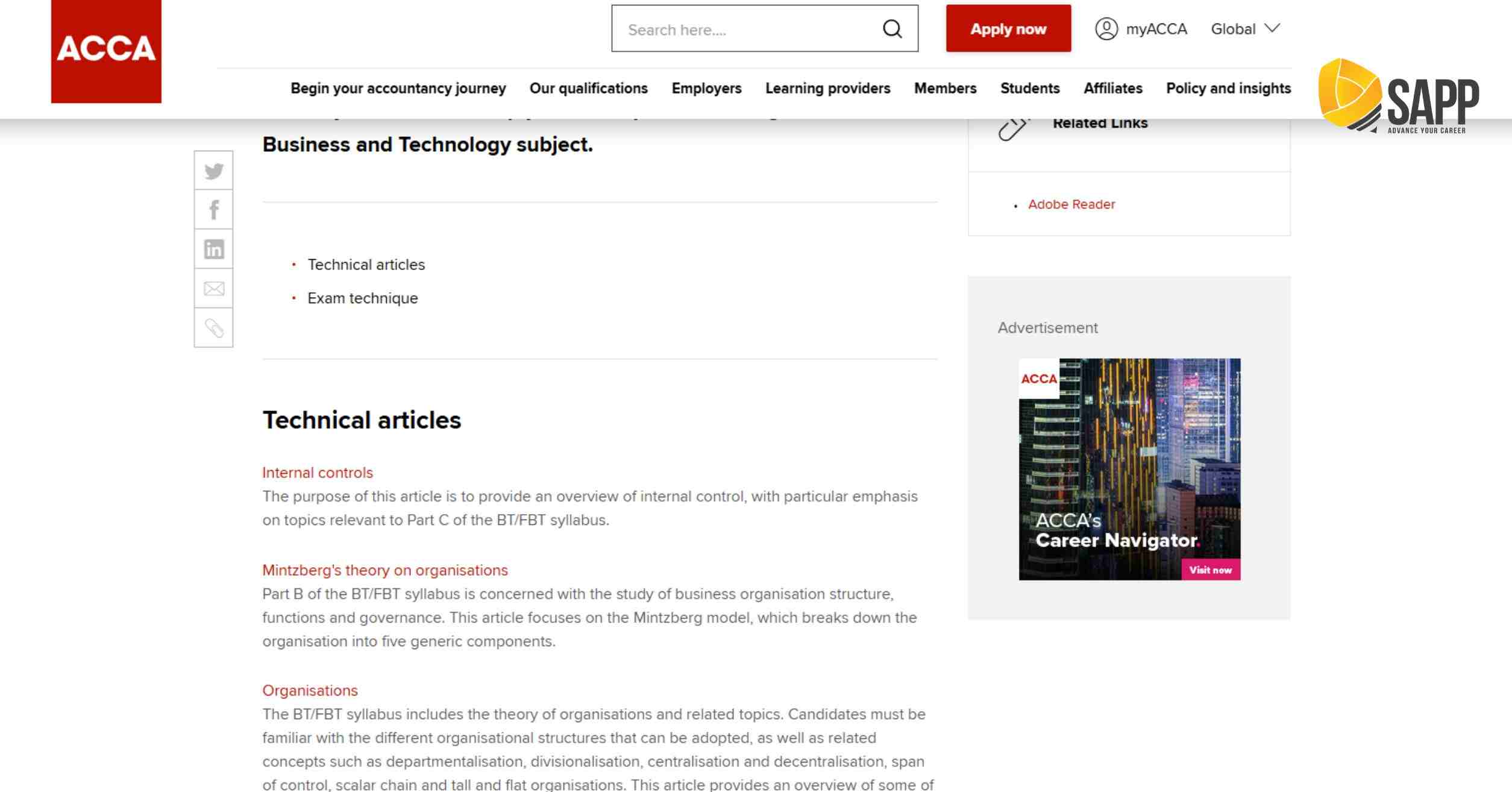The height and width of the screenshot is (792, 1512).
Task: Share page via Facebook icon
Action: tap(213, 210)
